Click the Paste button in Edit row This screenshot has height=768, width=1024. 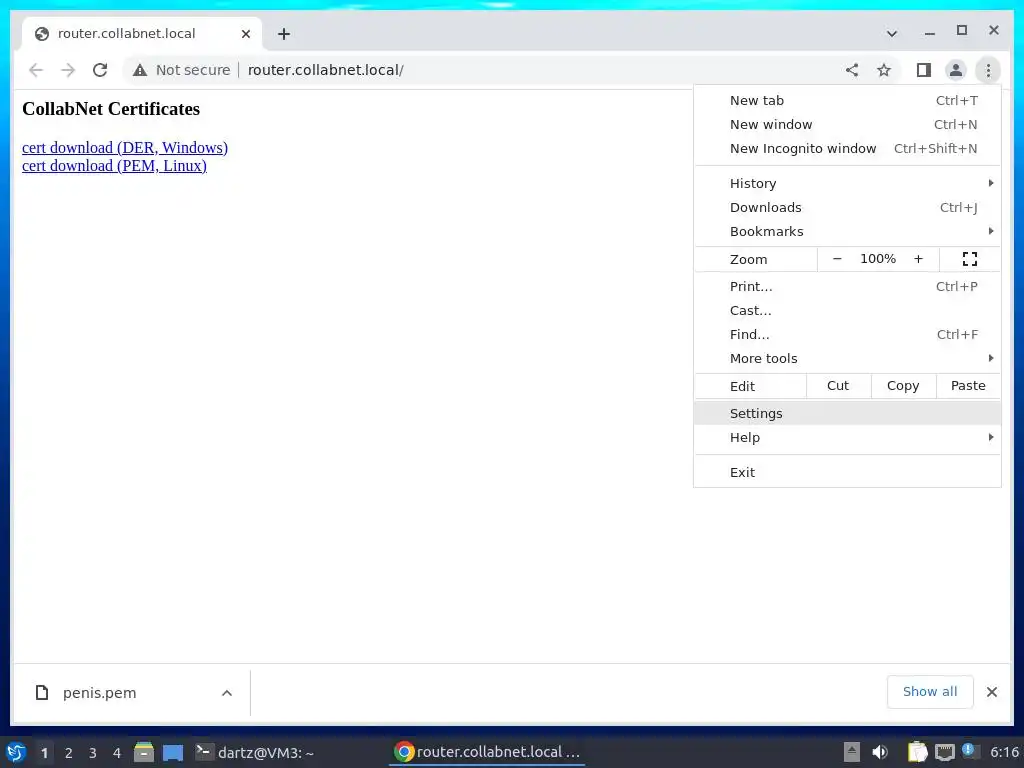[x=968, y=386]
